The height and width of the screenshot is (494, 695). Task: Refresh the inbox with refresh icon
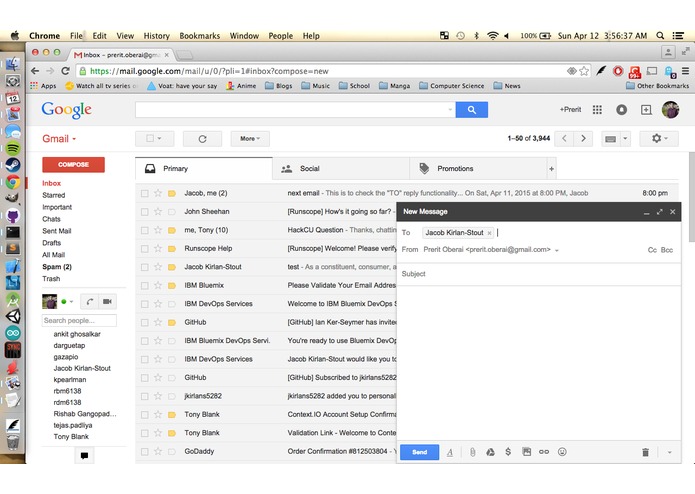202,139
